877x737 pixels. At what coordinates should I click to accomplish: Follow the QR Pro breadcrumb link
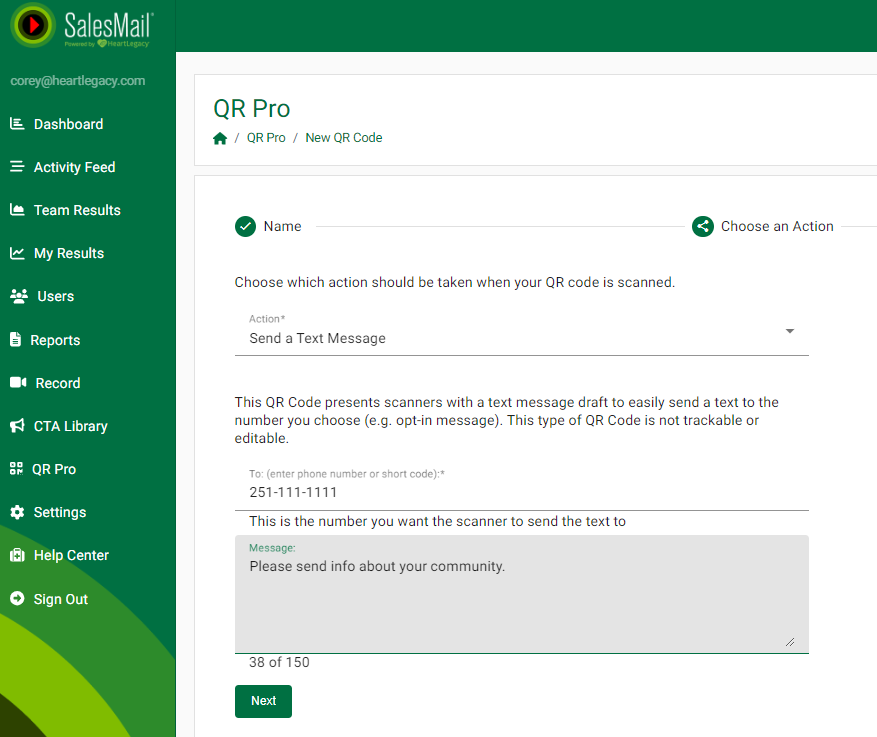(x=266, y=138)
